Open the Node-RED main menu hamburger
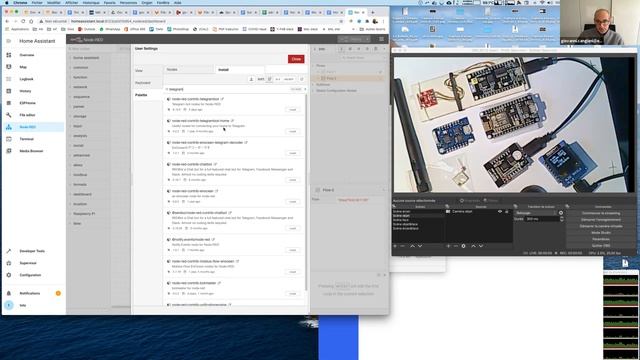 click(x=381, y=39)
